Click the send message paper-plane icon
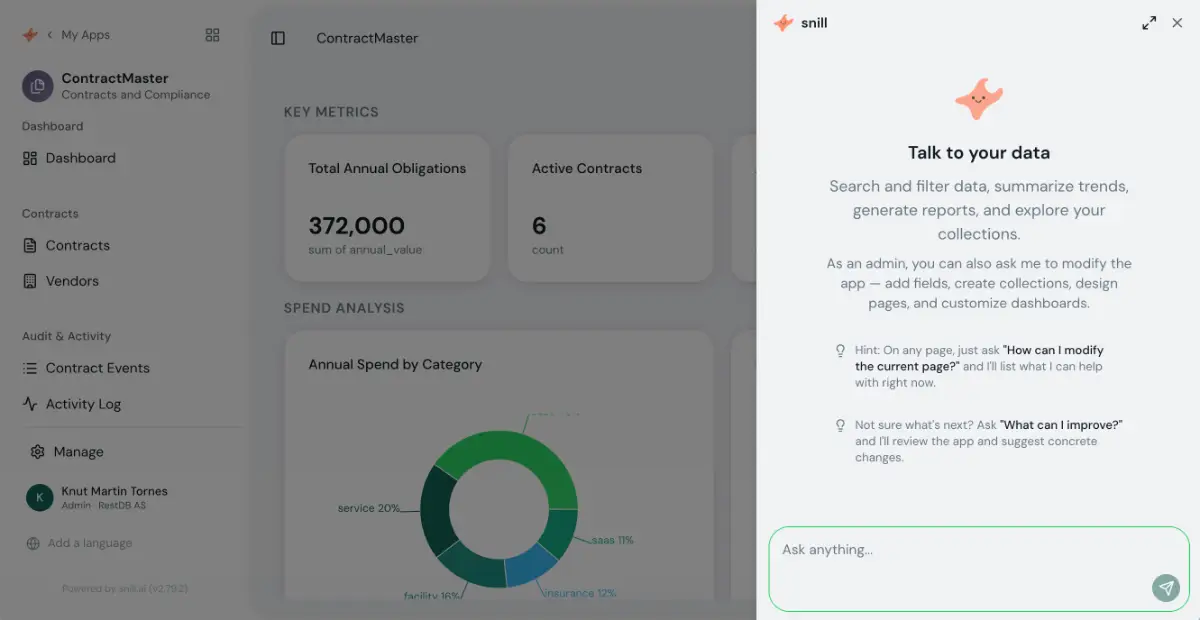 click(1165, 587)
